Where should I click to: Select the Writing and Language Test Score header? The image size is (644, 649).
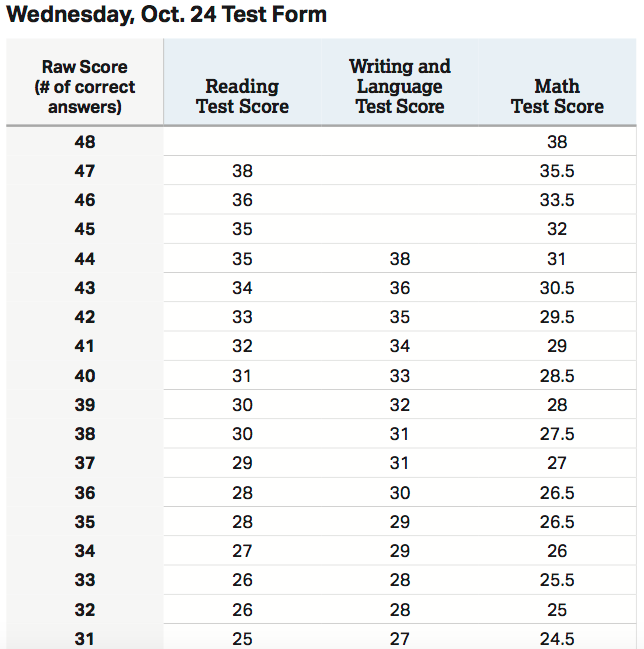(399, 87)
